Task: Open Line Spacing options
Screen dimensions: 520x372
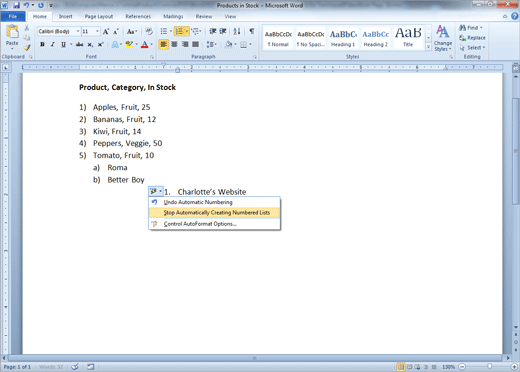Action: (210, 44)
